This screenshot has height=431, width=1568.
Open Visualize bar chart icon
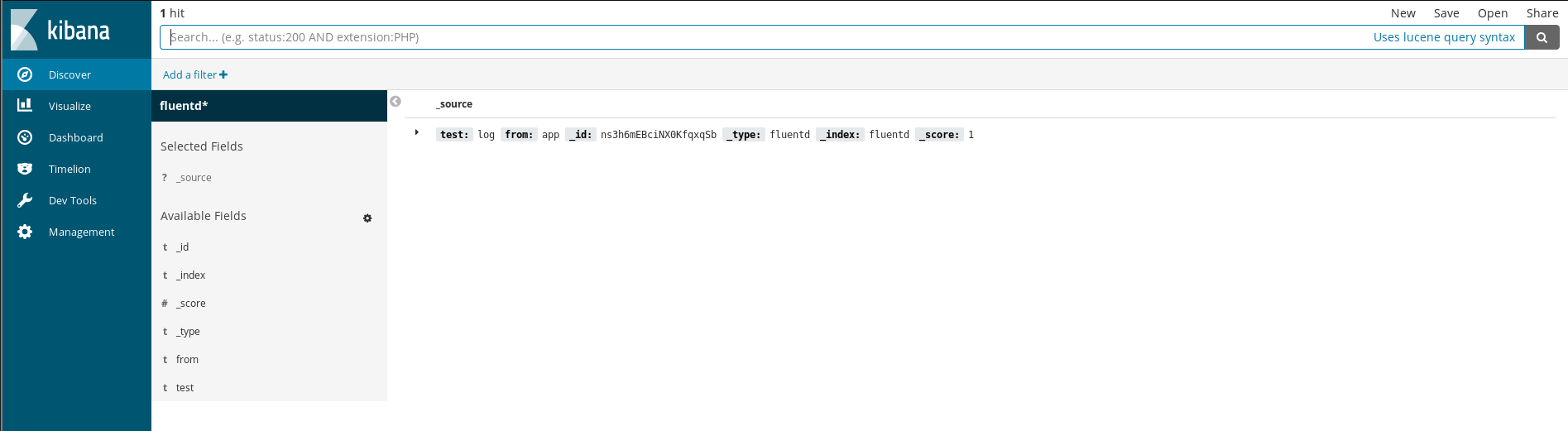point(25,106)
